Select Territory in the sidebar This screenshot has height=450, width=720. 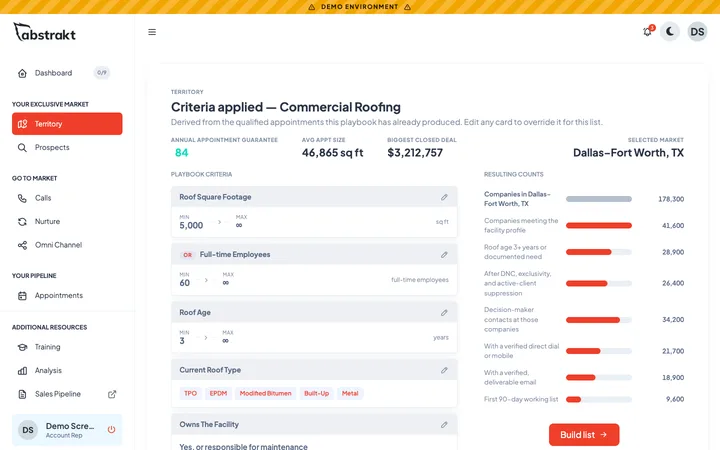pos(67,124)
